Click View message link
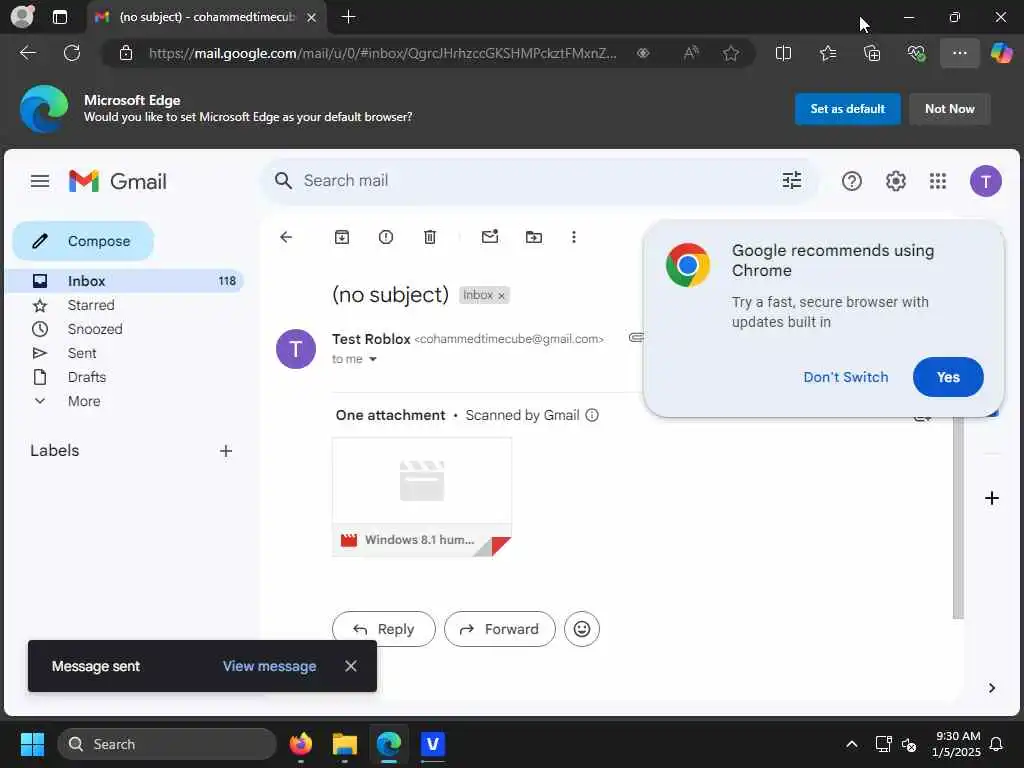1024x768 pixels. tap(269, 666)
